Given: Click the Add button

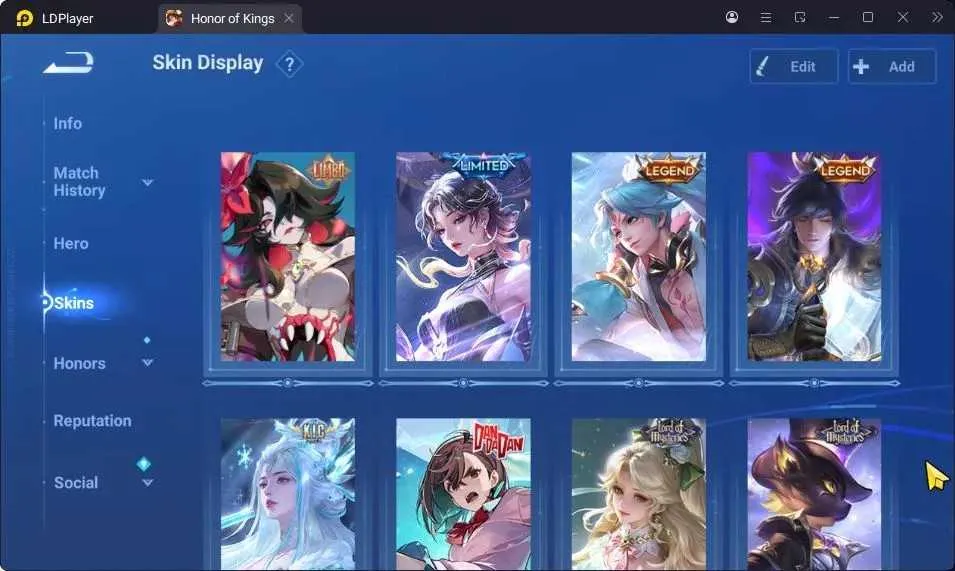Looking at the screenshot, I should point(892,66).
